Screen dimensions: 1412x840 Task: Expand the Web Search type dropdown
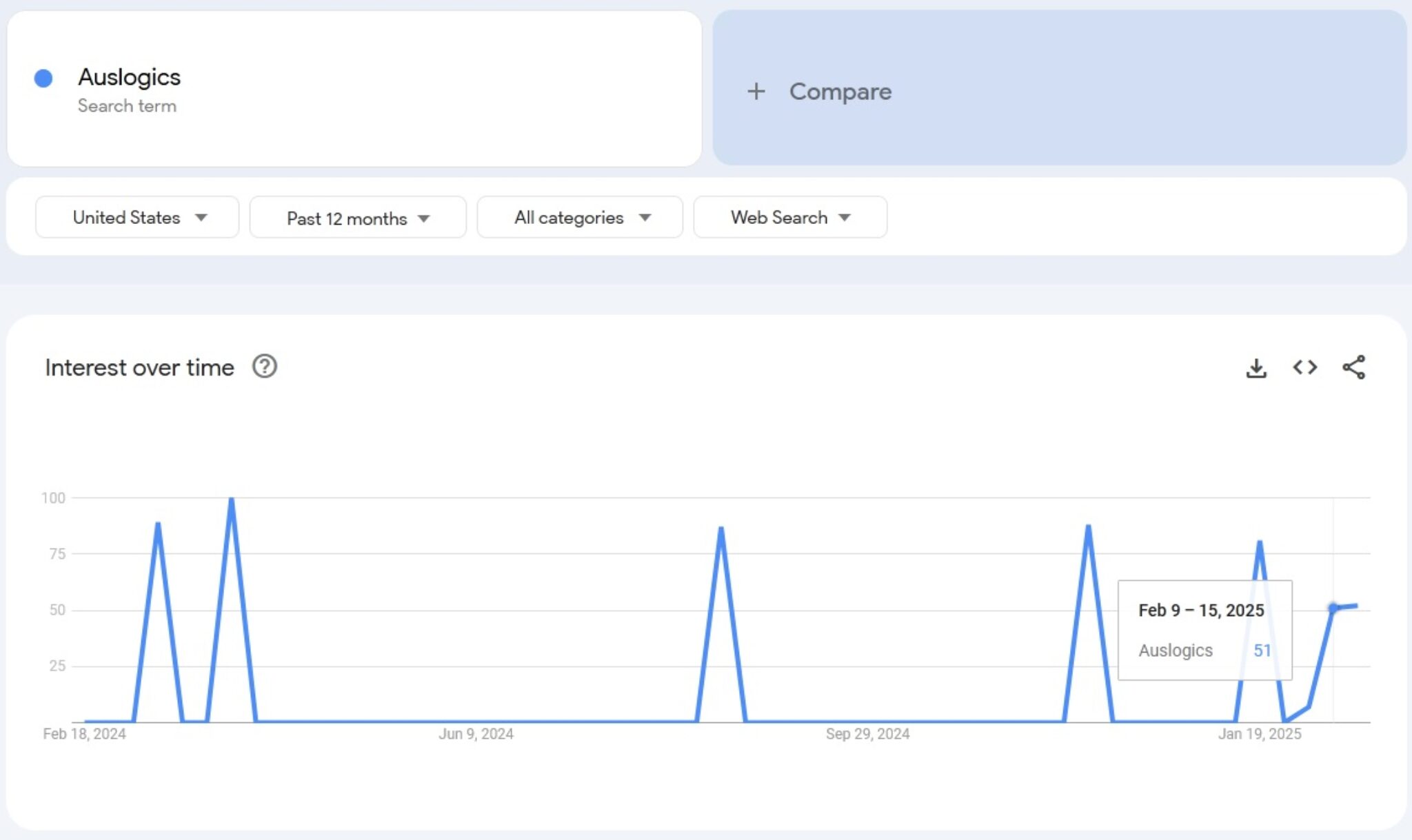click(x=790, y=218)
